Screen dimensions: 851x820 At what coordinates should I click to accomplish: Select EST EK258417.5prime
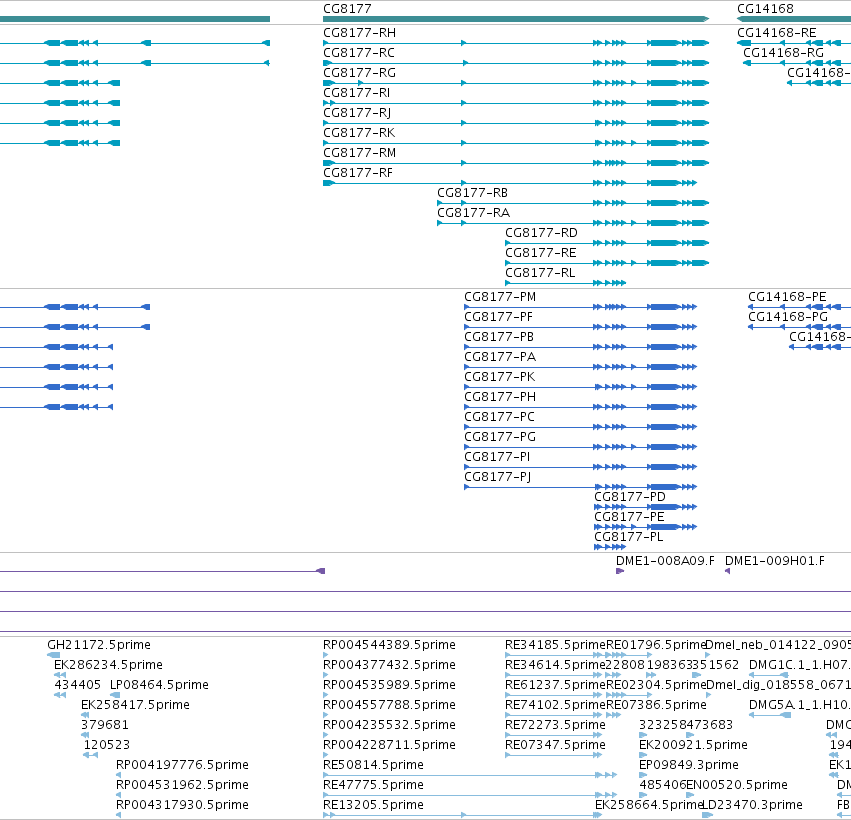point(135,705)
